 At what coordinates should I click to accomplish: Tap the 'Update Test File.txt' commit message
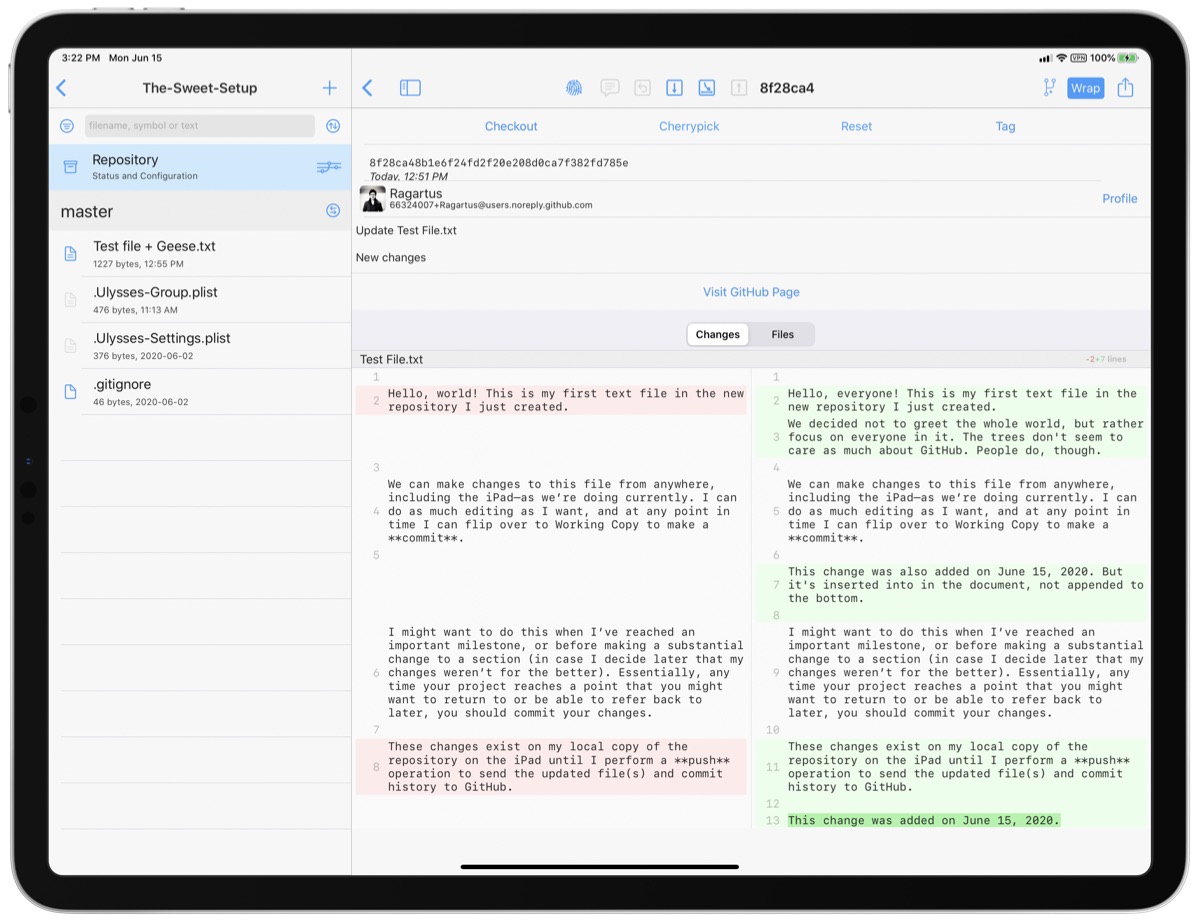pyautogui.click(x=406, y=230)
